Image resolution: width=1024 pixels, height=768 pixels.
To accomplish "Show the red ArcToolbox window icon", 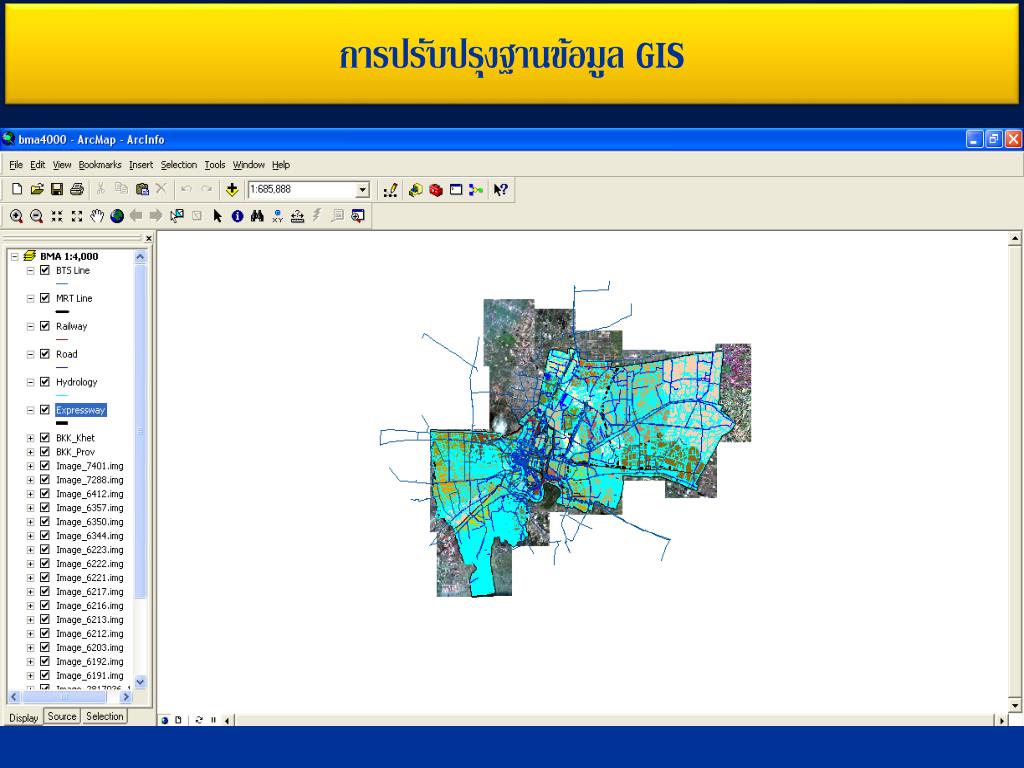I will 436,190.
